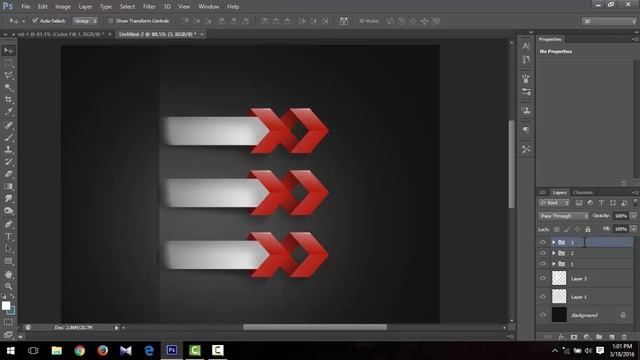Click the Layer 1 thumbnail

pyautogui.click(x=559, y=296)
